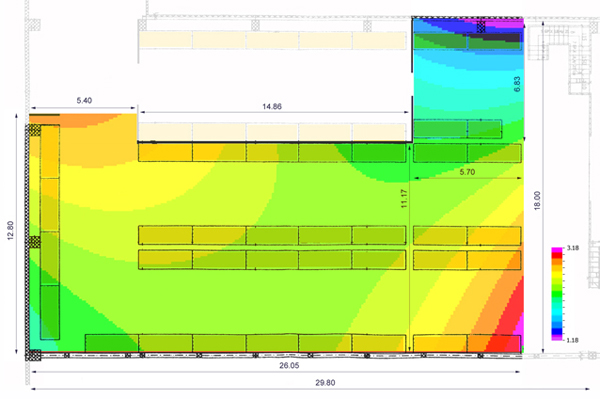Select the 11.17 vertical dimension text
The image size is (600, 399).
(x=404, y=199)
